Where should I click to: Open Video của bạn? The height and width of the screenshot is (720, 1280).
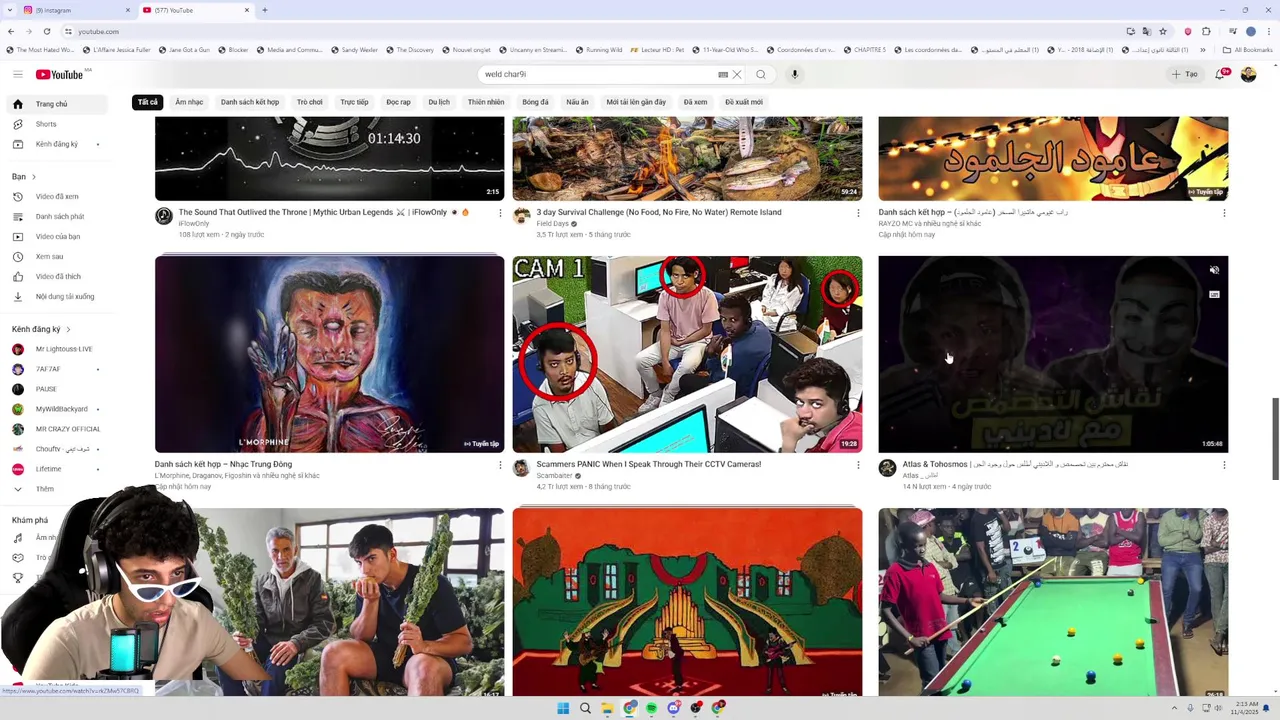click(x=55, y=237)
